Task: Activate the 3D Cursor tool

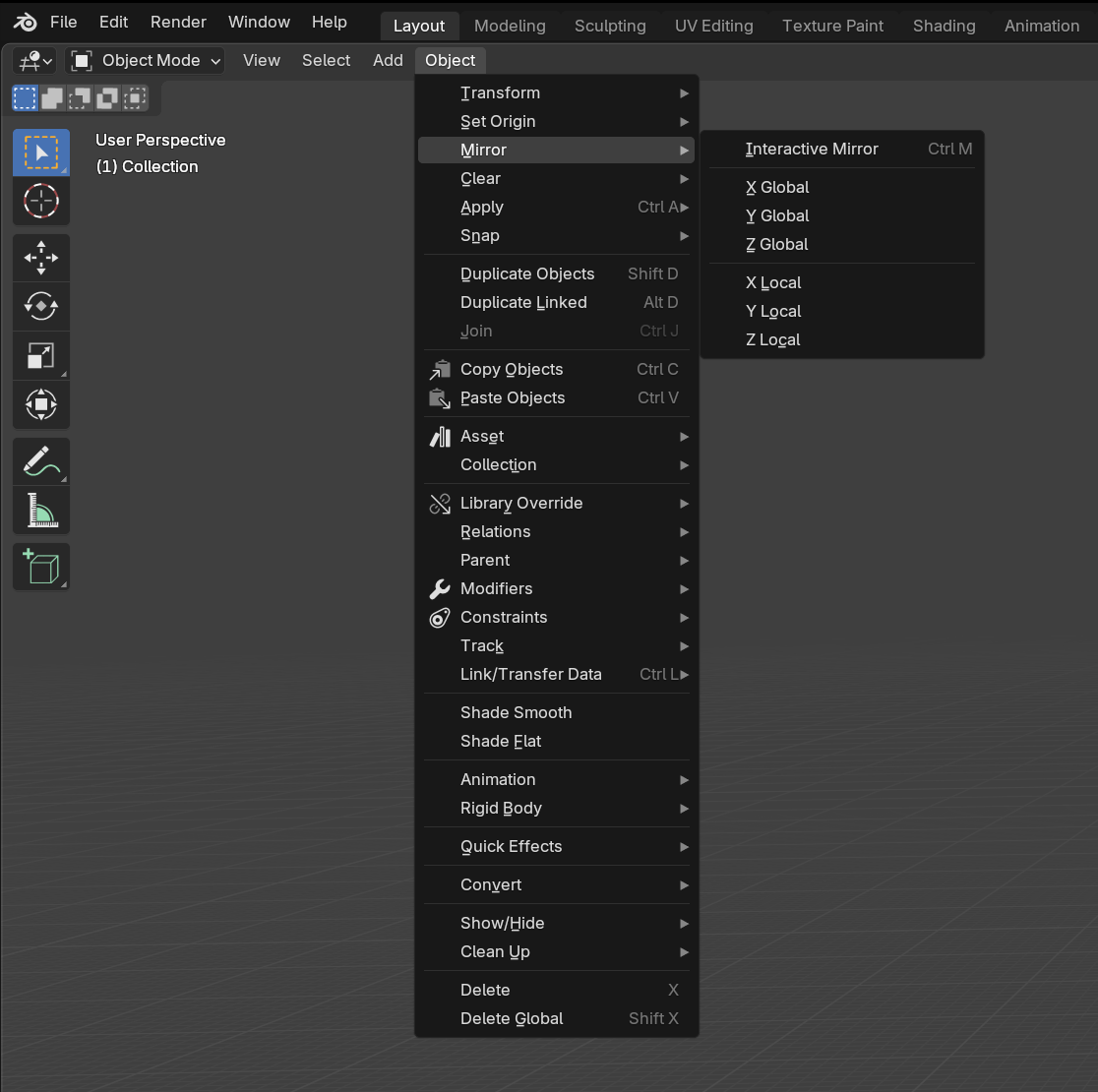Action: 40,202
